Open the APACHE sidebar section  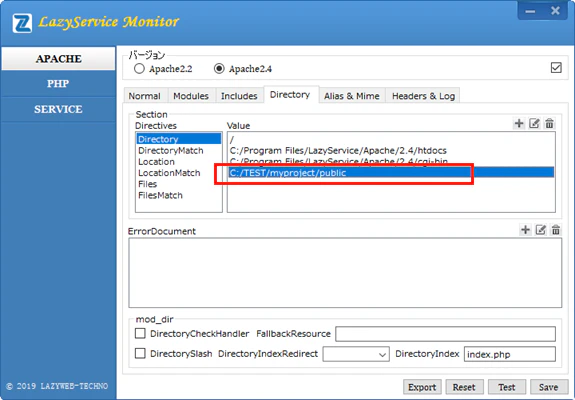pos(58,59)
